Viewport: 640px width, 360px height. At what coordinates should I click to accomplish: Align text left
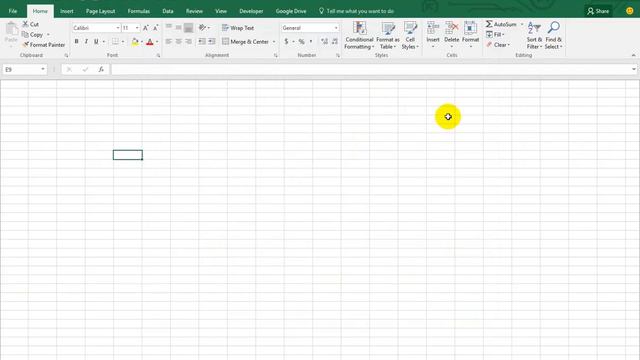click(169, 42)
